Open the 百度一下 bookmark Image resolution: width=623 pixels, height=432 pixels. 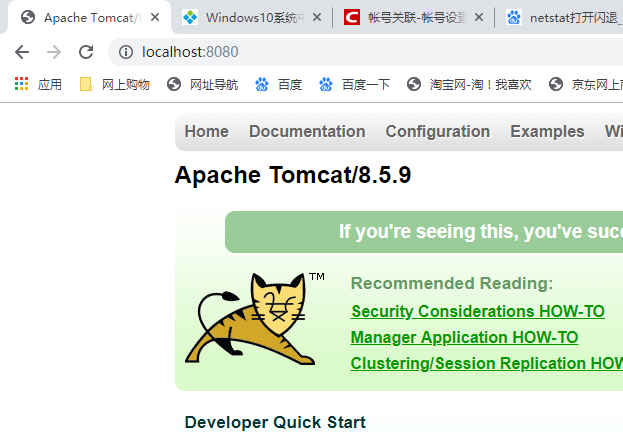(354, 84)
